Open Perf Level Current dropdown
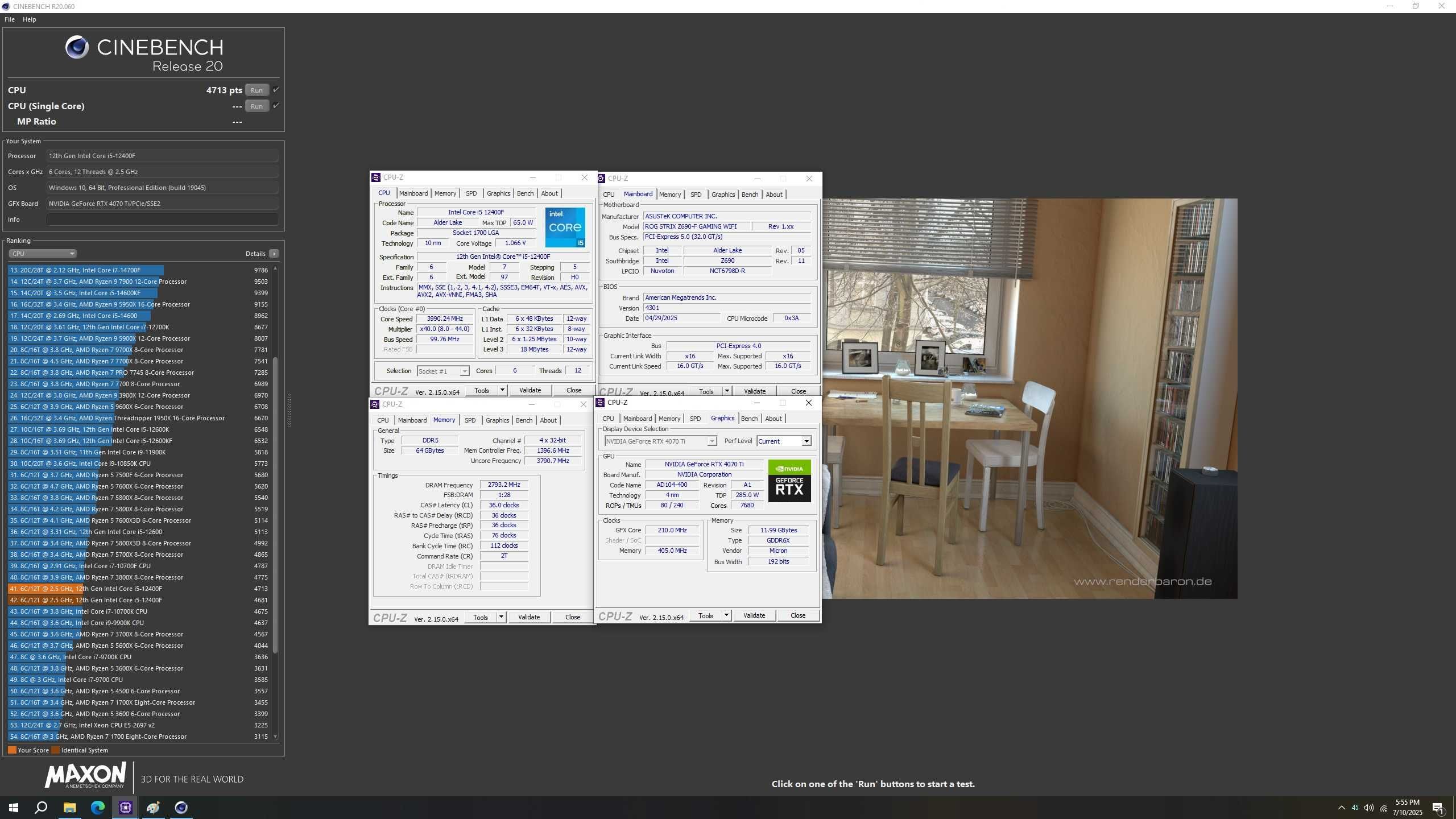Image resolution: width=1456 pixels, height=819 pixels. pyautogui.click(x=783, y=441)
